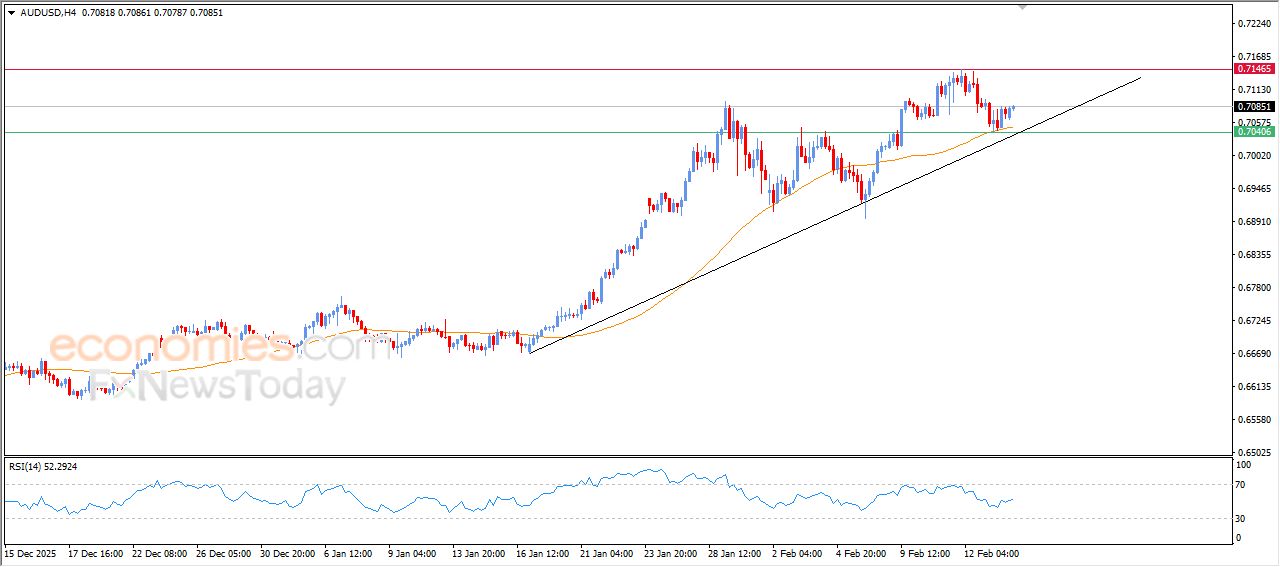The width and height of the screenshot is (1280, 567).
Task: Click the 28 Jan 12:00 time label
Action: pyautogui.click(x=736, y=552)
